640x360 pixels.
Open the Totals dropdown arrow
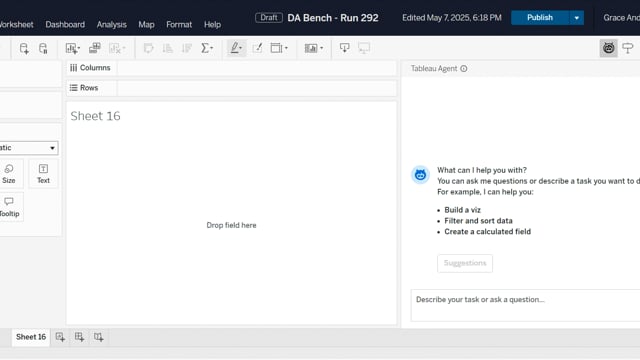(211, 48)
